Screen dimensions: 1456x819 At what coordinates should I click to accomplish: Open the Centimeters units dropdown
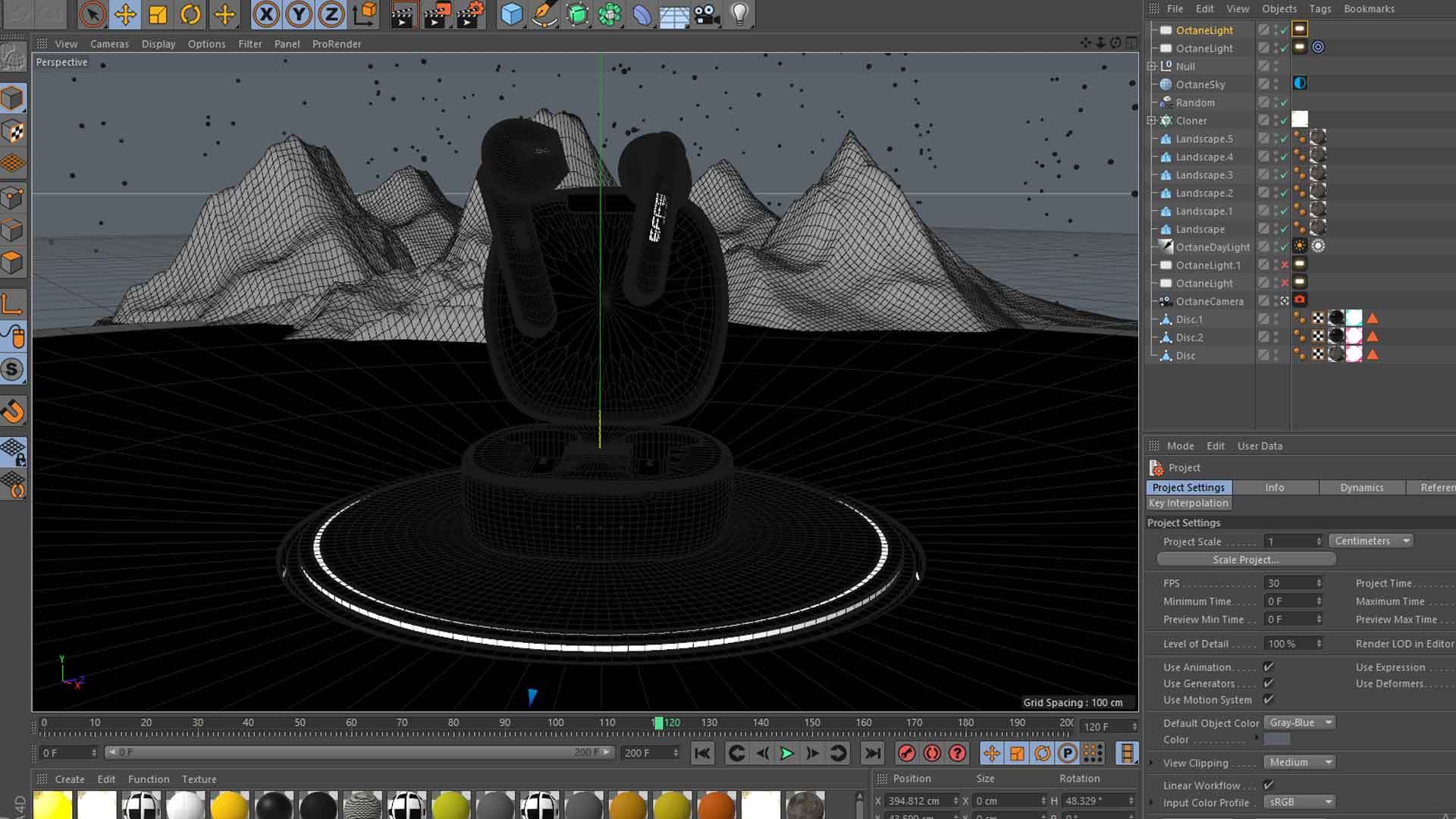tap(1370, 541)
